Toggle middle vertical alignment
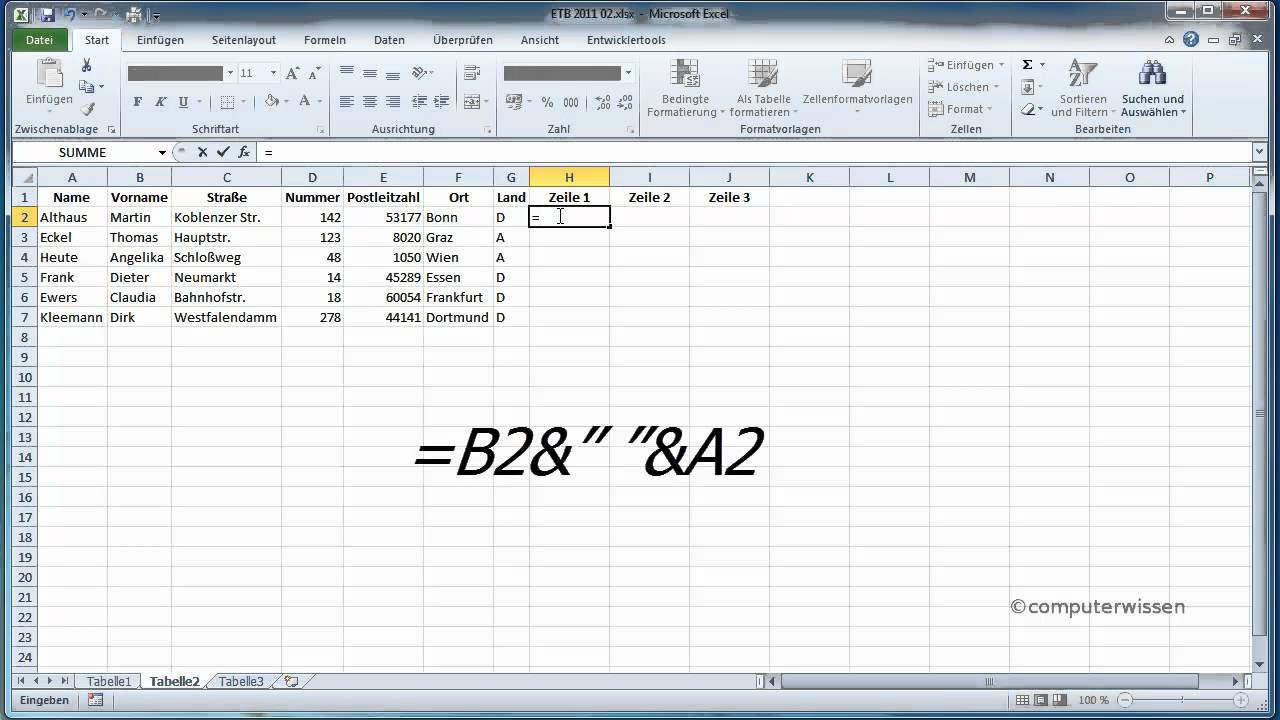Screen dimensions: 1280x720 click(370, 73)
